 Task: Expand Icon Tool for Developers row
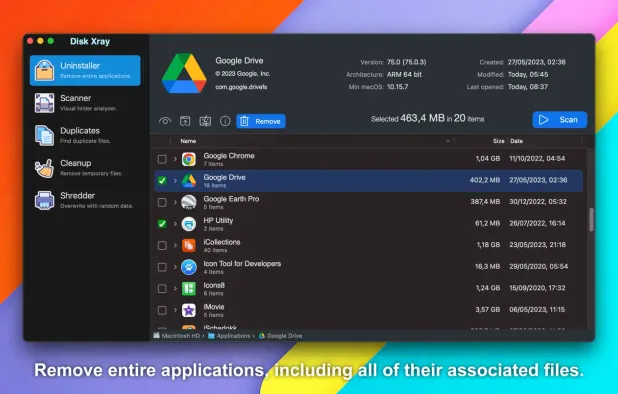pyautogui.click(x=175, y=267)
